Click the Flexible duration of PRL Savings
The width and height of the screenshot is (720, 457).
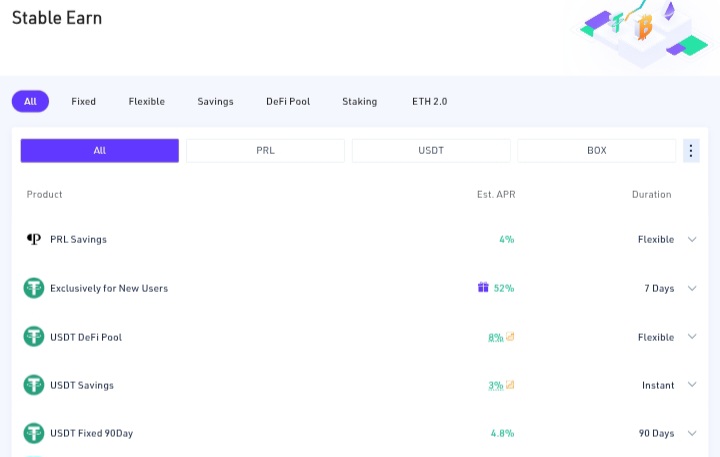(656, 239)
